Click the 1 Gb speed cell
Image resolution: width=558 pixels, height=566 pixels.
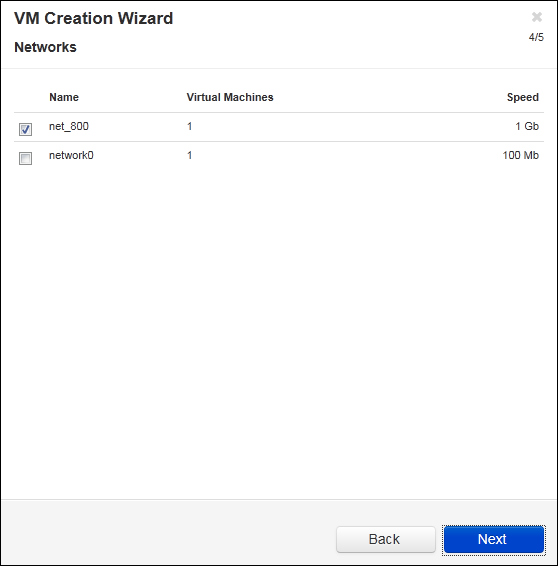(x=527, y=126)
